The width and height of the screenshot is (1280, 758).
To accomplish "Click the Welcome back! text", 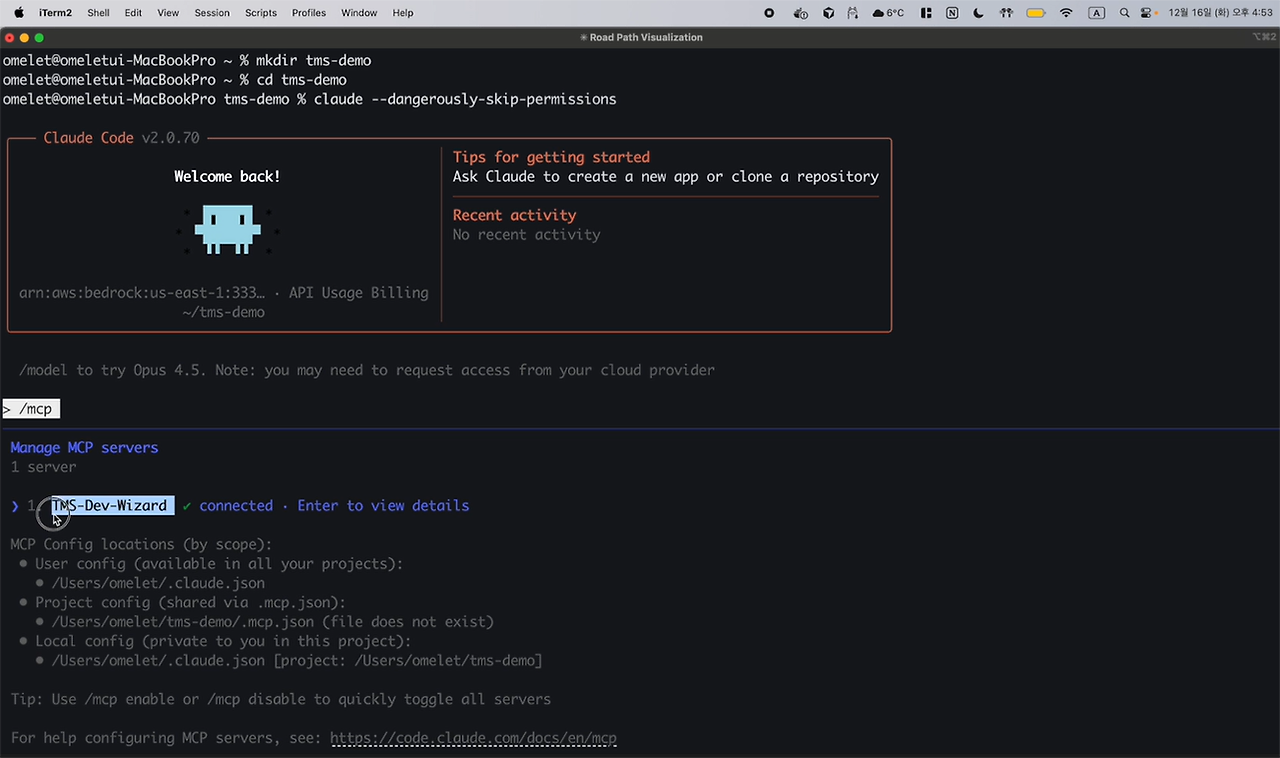I will 227,177.
